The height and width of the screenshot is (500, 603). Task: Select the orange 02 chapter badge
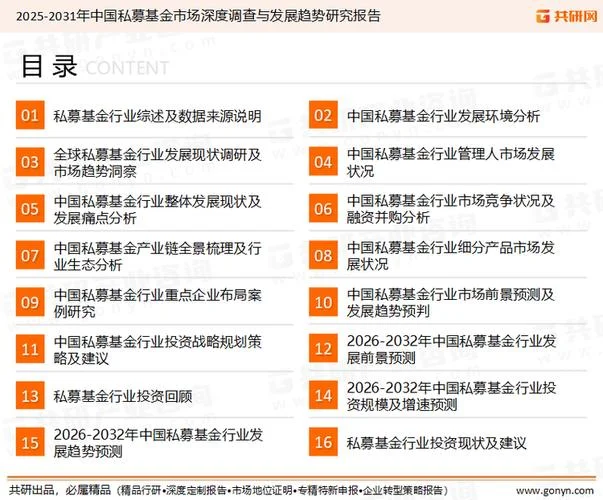point(323,115)
